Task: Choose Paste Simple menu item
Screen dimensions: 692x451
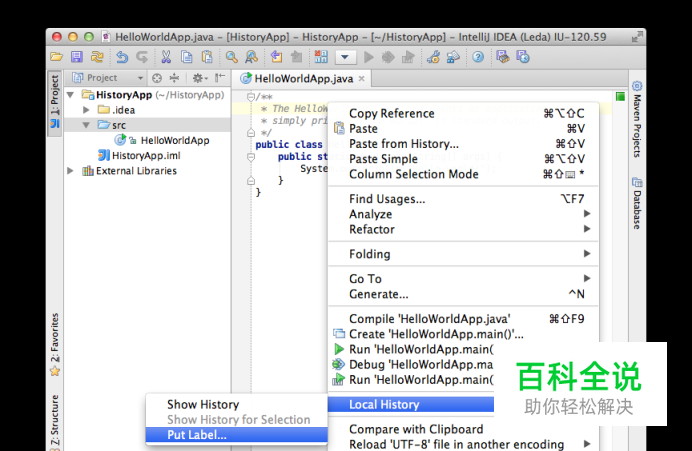Action: click(x=463, y=159)
